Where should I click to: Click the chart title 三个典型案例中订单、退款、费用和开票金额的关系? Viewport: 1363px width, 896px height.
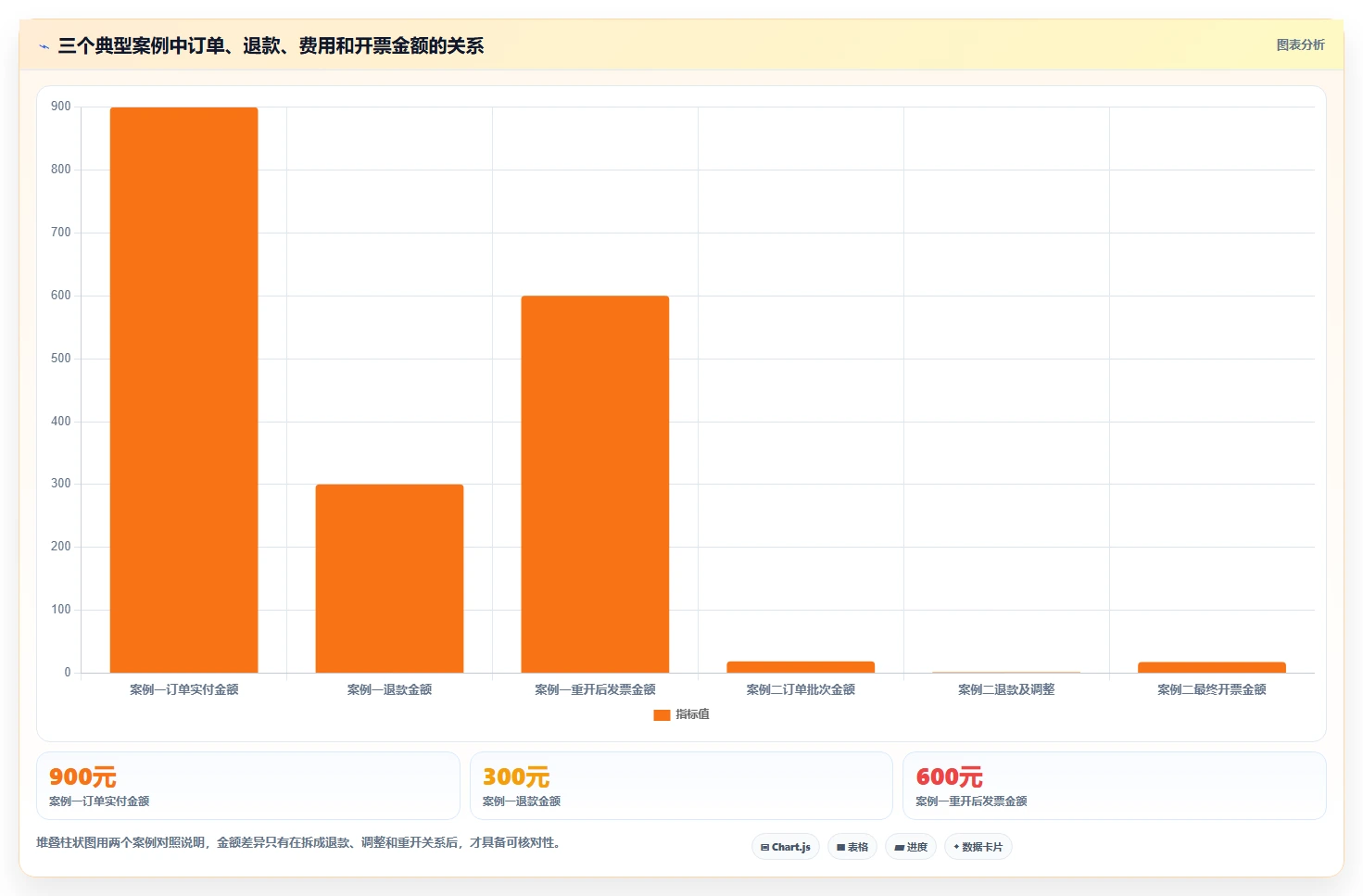271,45
